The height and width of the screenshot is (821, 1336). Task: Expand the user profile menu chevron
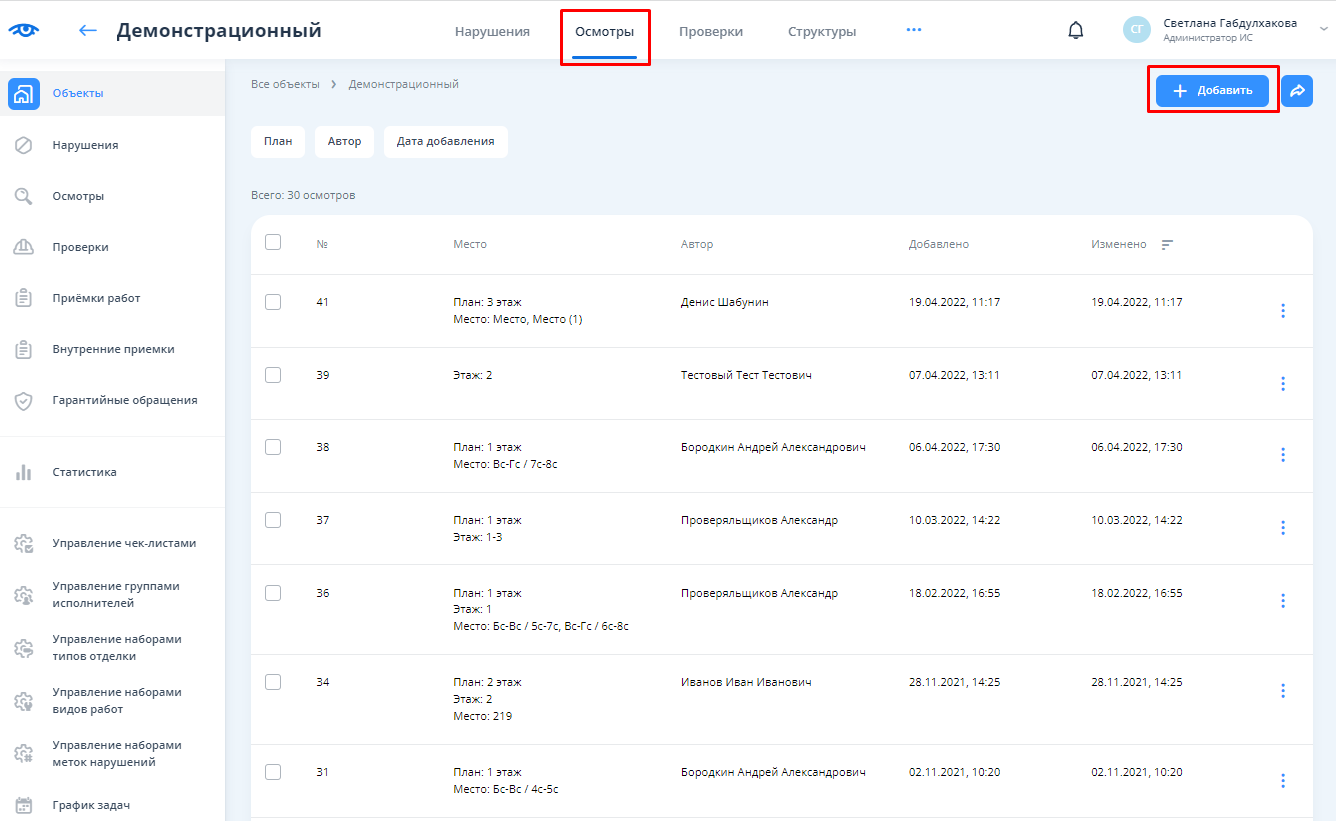click(1323, 30)
